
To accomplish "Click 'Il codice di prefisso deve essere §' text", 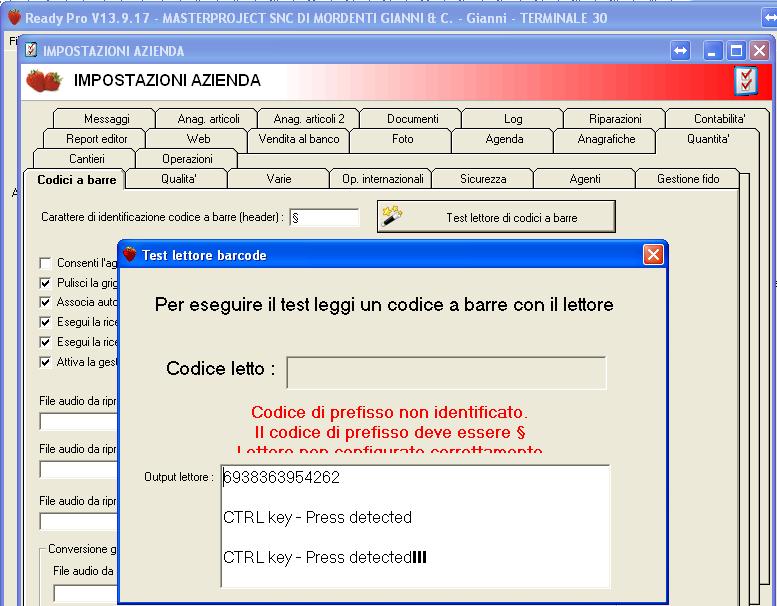I will 390,432.
